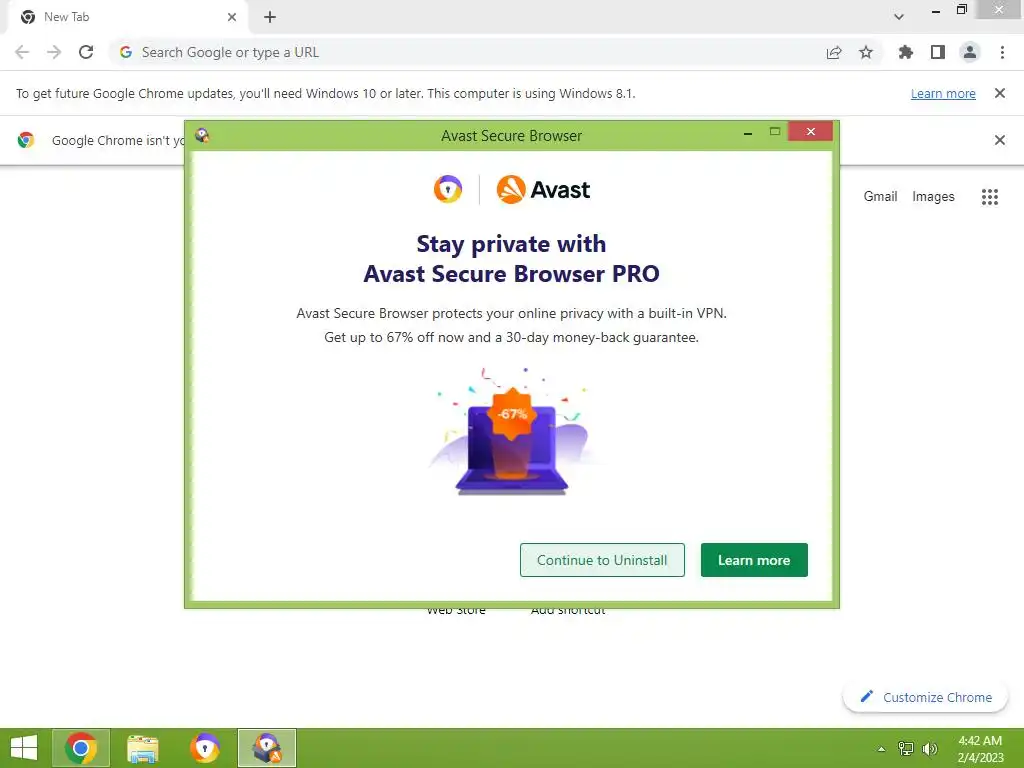This screenshot has width=1024, height=768.
Task: Bookmark this tab with the star icon
Action: tap(866, 52)
